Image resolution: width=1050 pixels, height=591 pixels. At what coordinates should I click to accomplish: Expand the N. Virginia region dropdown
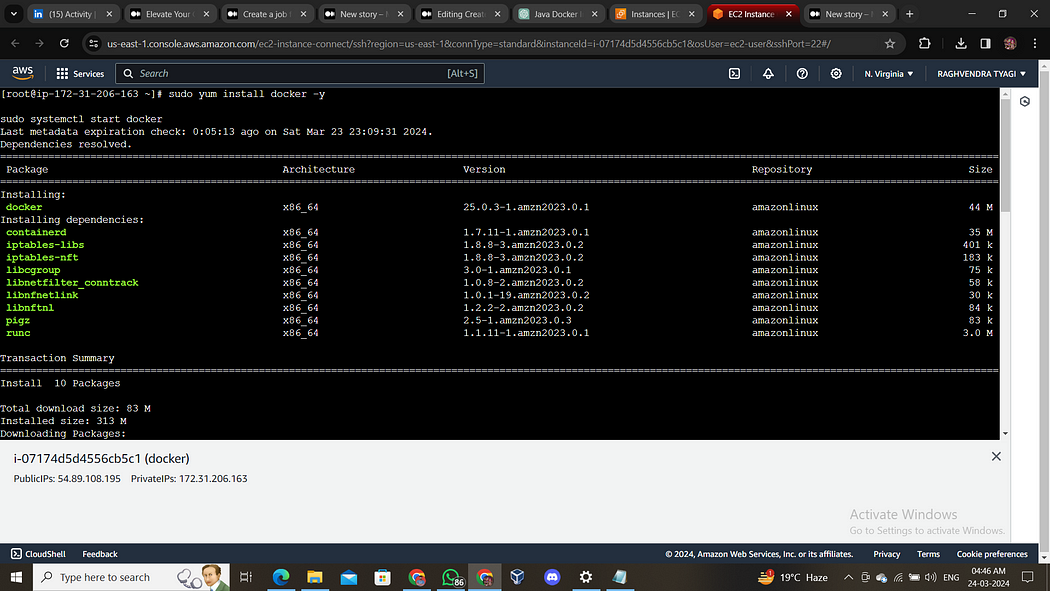click(888, 73)
